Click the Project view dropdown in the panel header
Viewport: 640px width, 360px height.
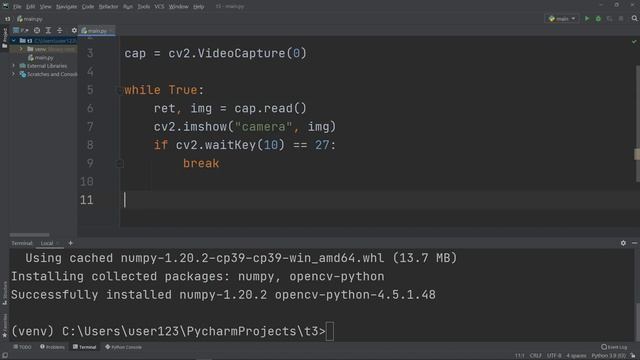click(x=20, y=30)
